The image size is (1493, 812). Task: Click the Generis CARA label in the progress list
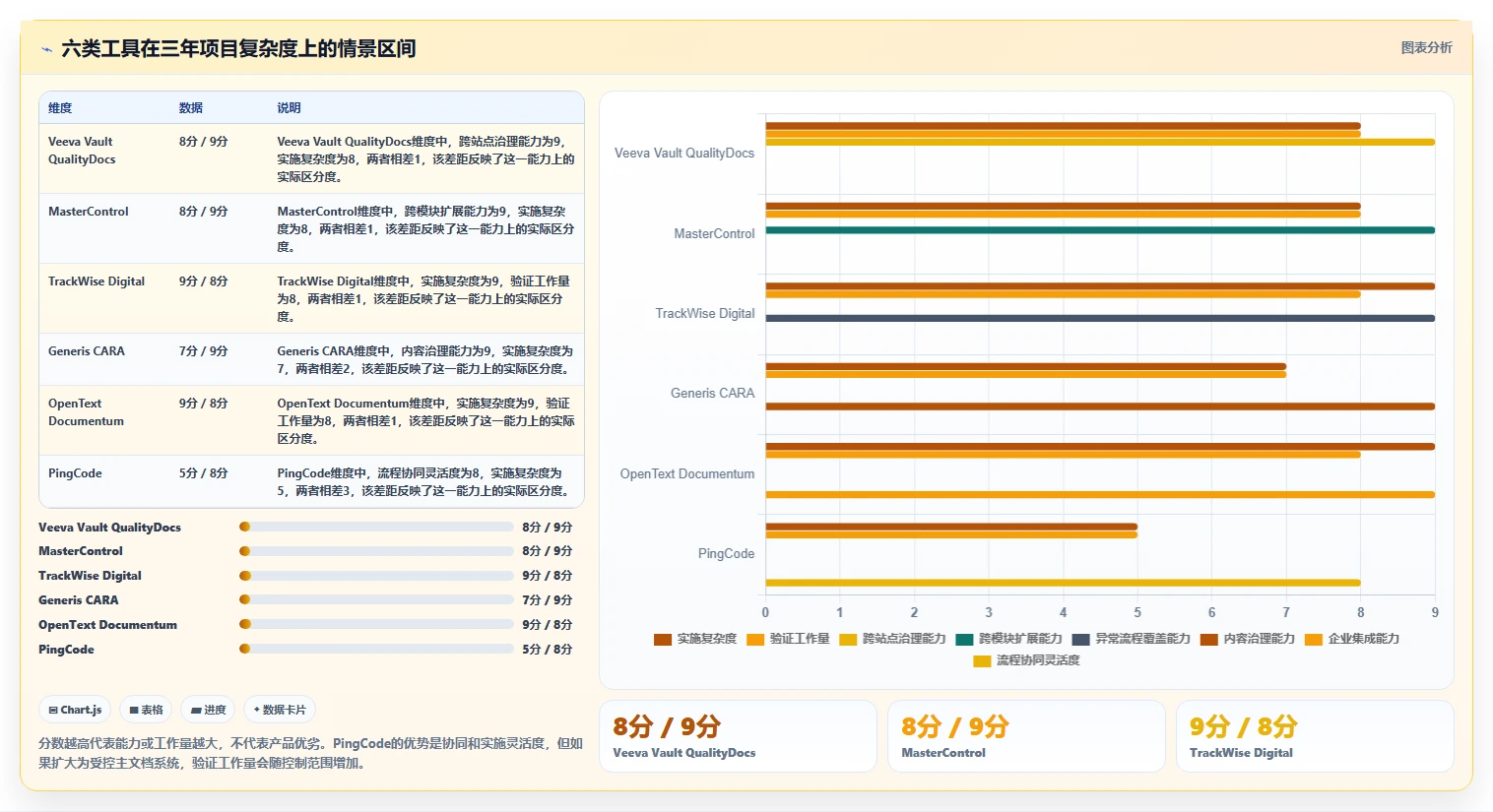point(79,600)
